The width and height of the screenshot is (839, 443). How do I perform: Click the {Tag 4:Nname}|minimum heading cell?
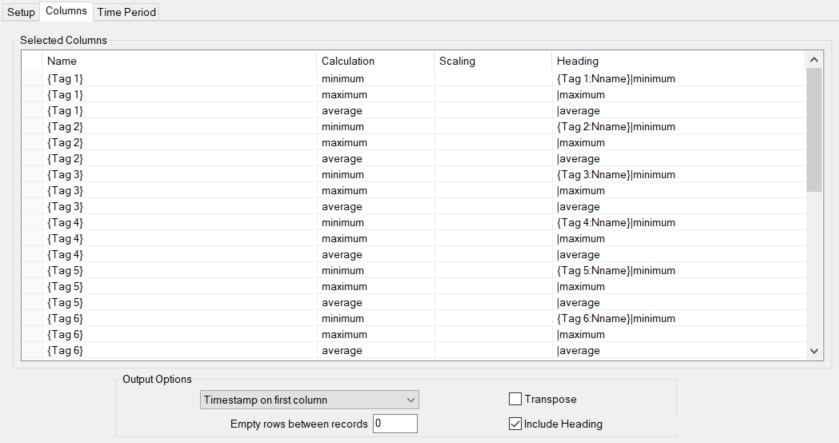[x=678, y=223]
